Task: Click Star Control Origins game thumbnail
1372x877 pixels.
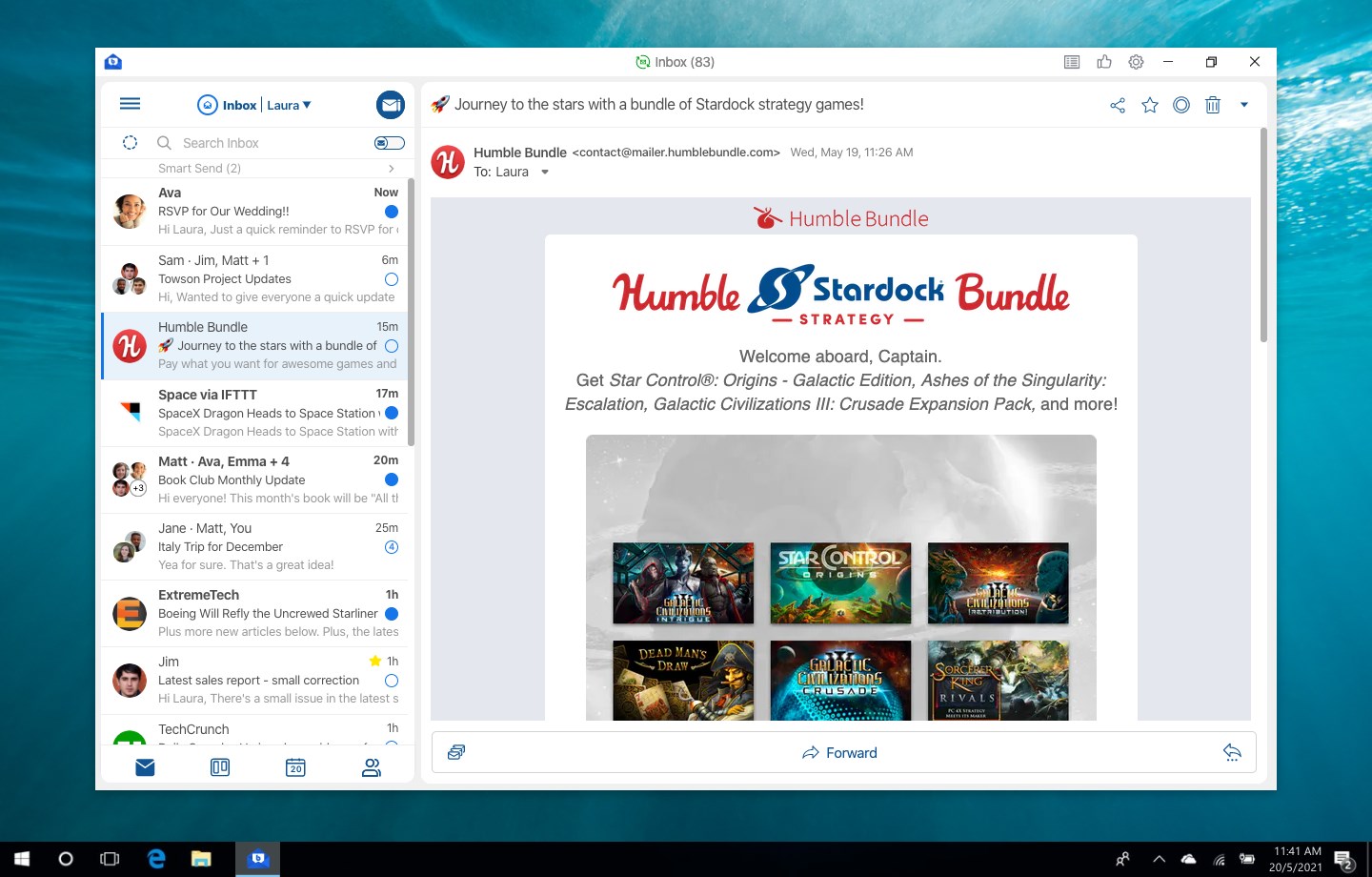Action: click(840, 583)
